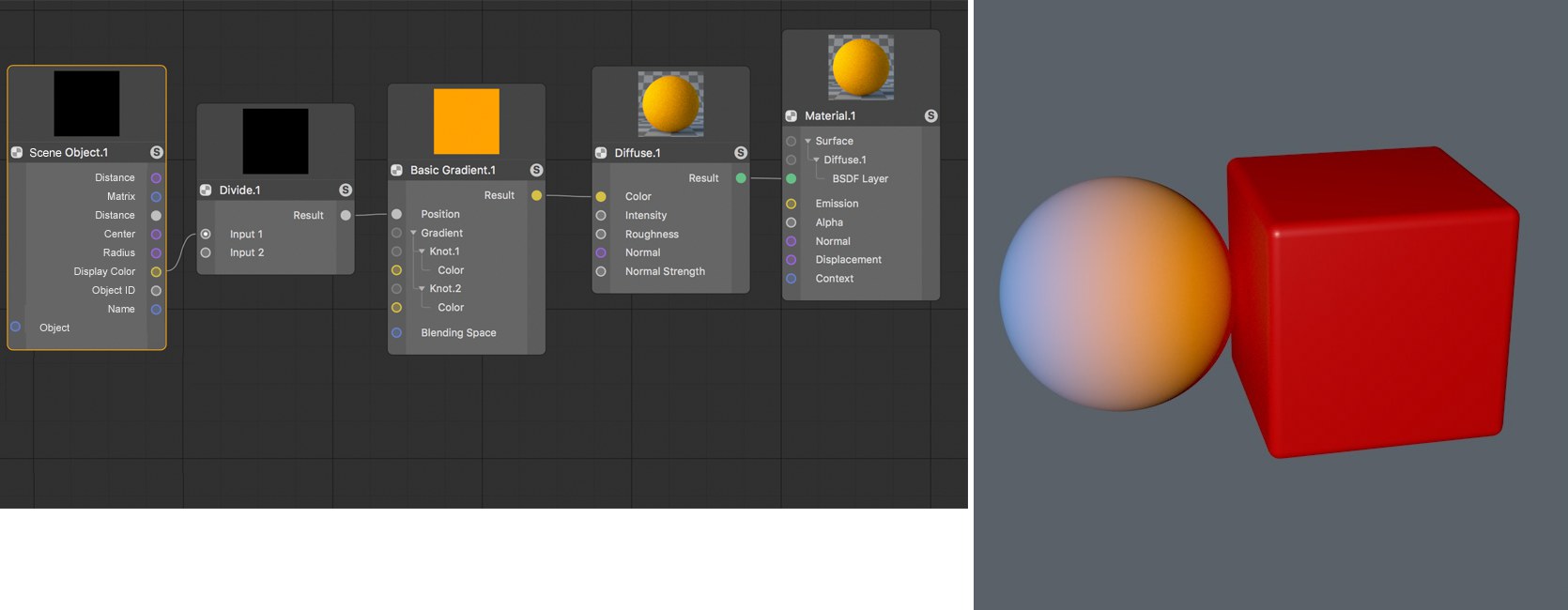
Task: Click the BSDF Layer port in Material.1
Action: coord(792,178)
